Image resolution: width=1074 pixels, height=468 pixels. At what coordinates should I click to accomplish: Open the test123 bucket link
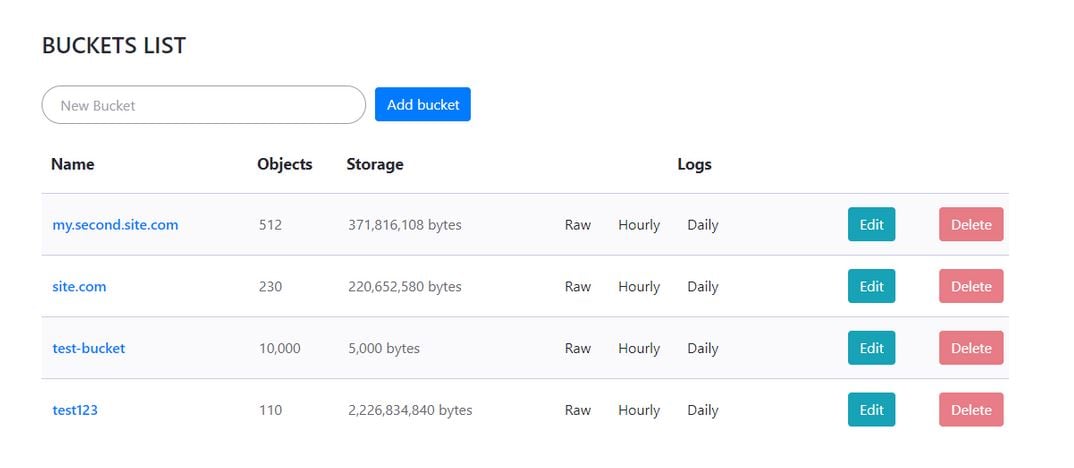coord(75,410)
